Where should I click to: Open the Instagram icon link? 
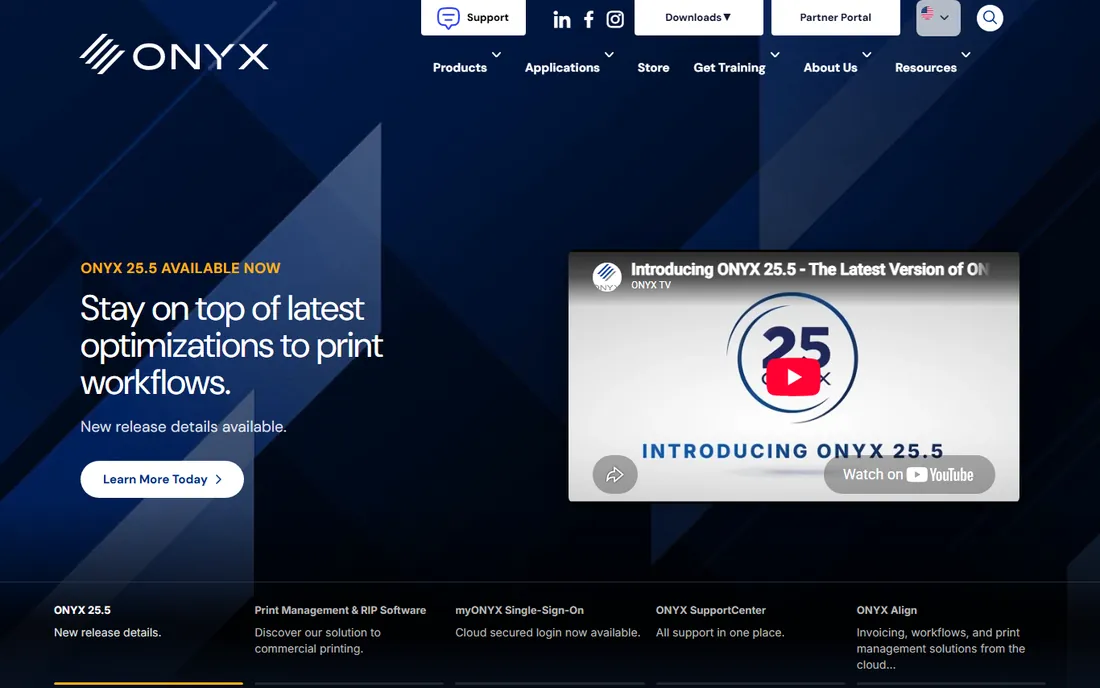615,20
